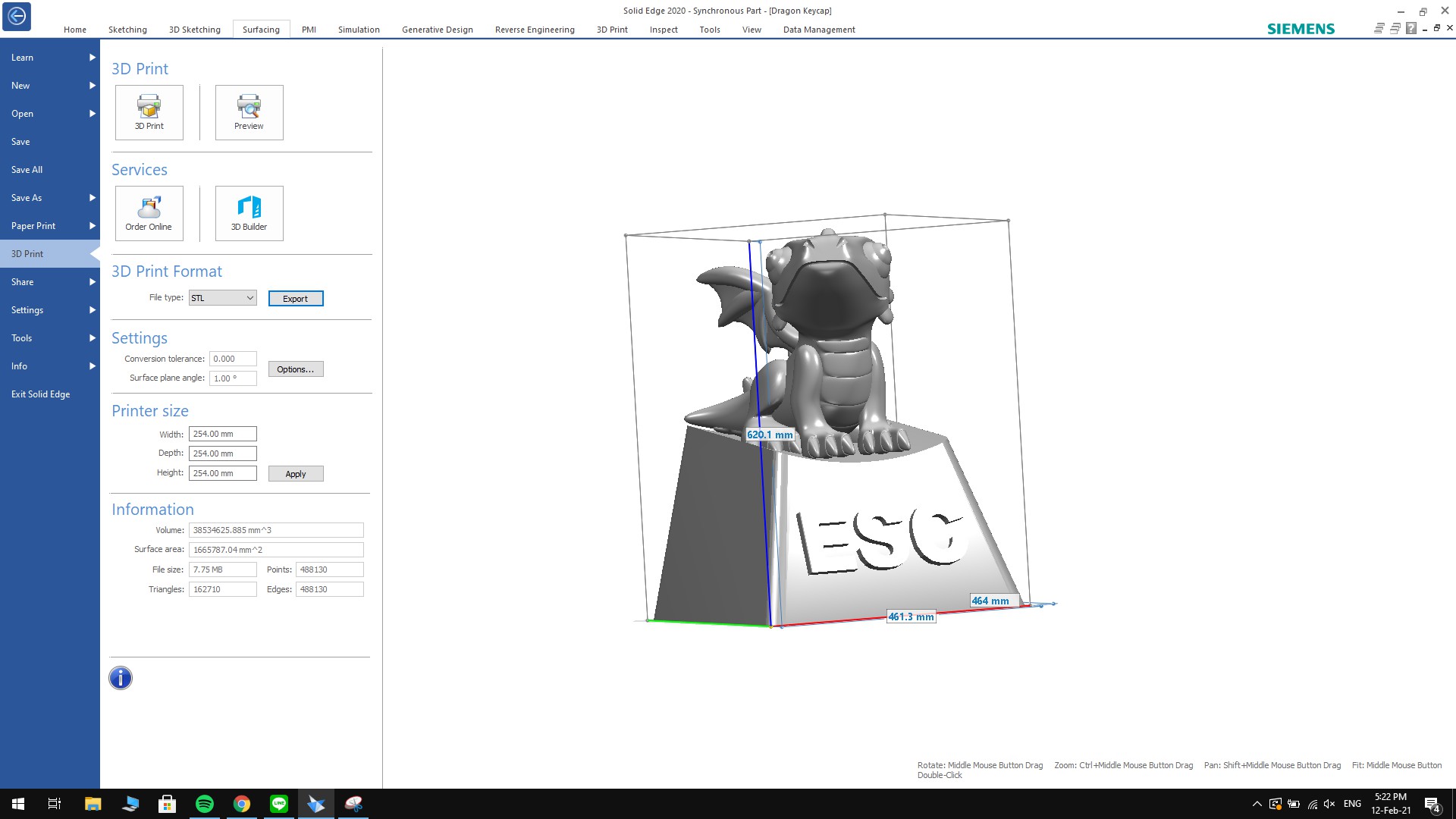Viewport: 1456px width, 819px height.
Task: Show hidden system tray icons
Action: tap(1257, 804)
